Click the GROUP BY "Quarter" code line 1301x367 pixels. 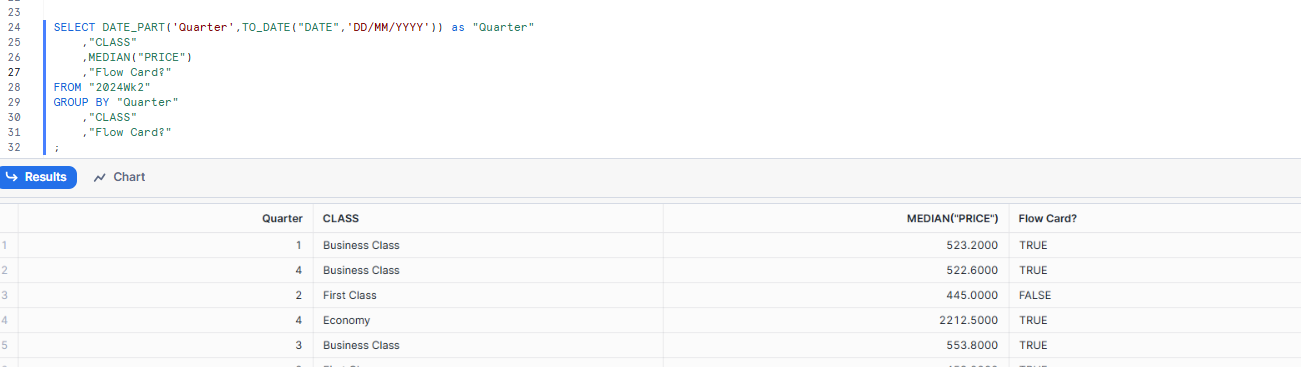click(x=116, y=102)
